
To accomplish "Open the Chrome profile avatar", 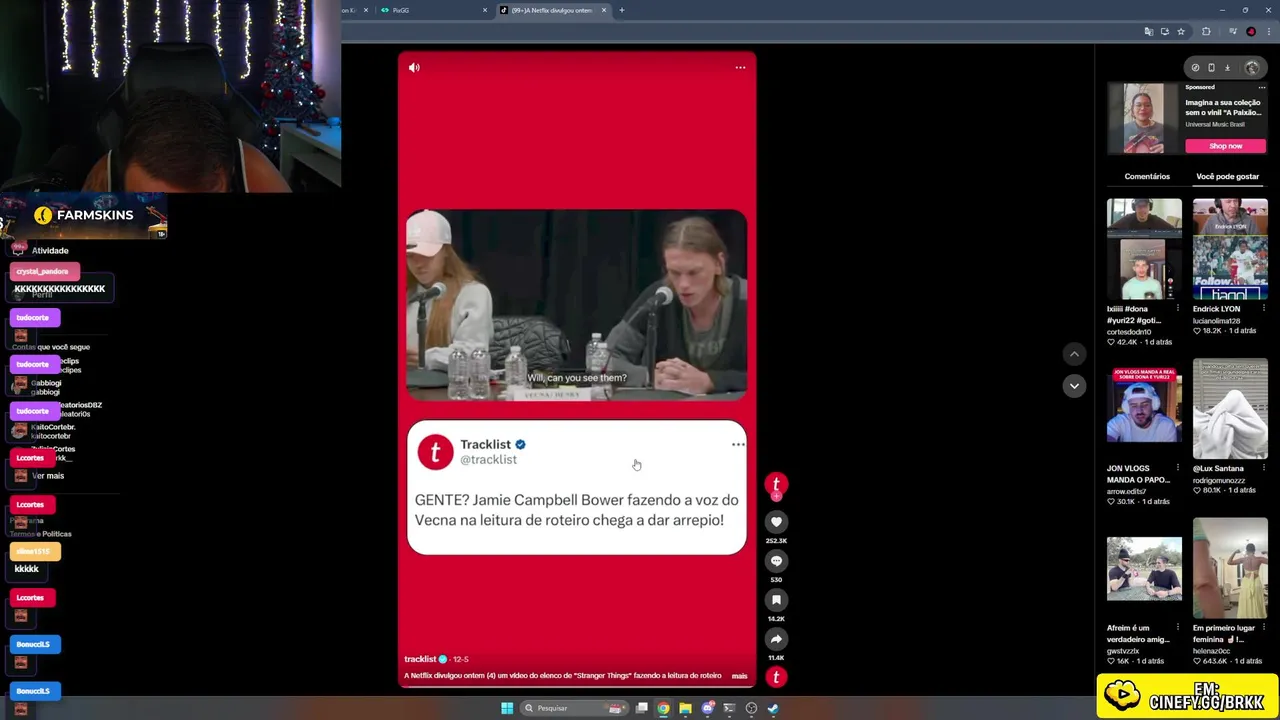I will pyautogui.click(x=1251, y=32).
